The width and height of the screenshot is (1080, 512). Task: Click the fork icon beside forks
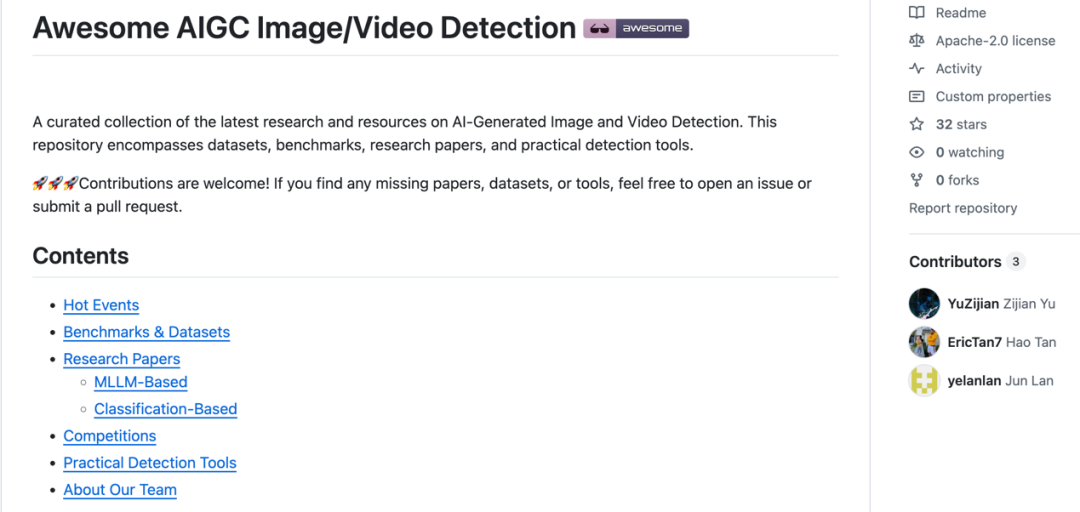[x=916, y=181]
